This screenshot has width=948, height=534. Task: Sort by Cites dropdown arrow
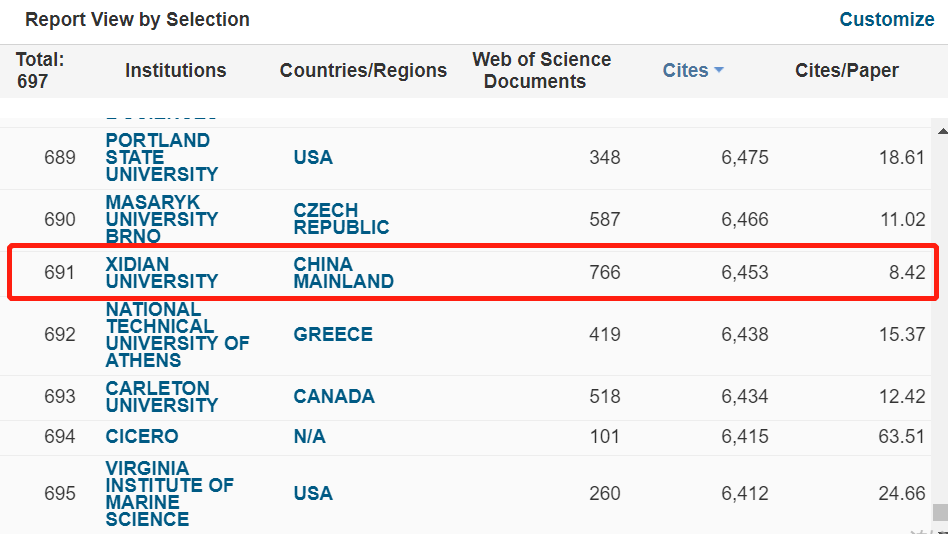(718, 70)
